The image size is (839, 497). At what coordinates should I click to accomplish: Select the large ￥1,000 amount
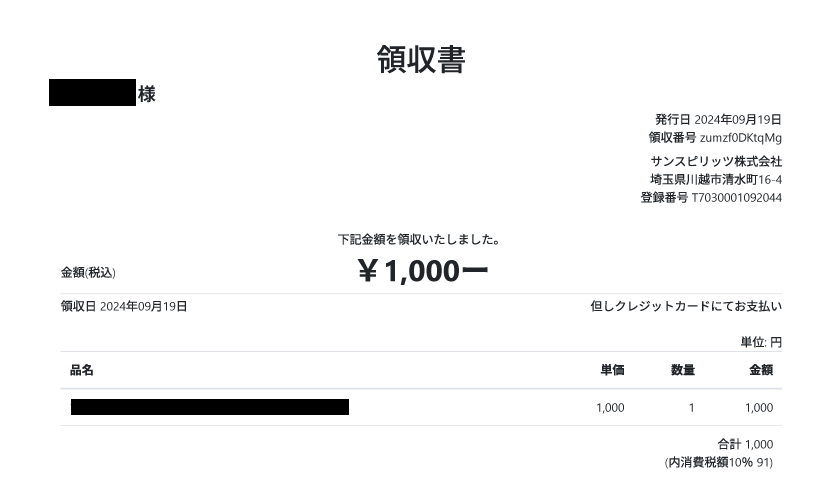[x=421, y=271]
